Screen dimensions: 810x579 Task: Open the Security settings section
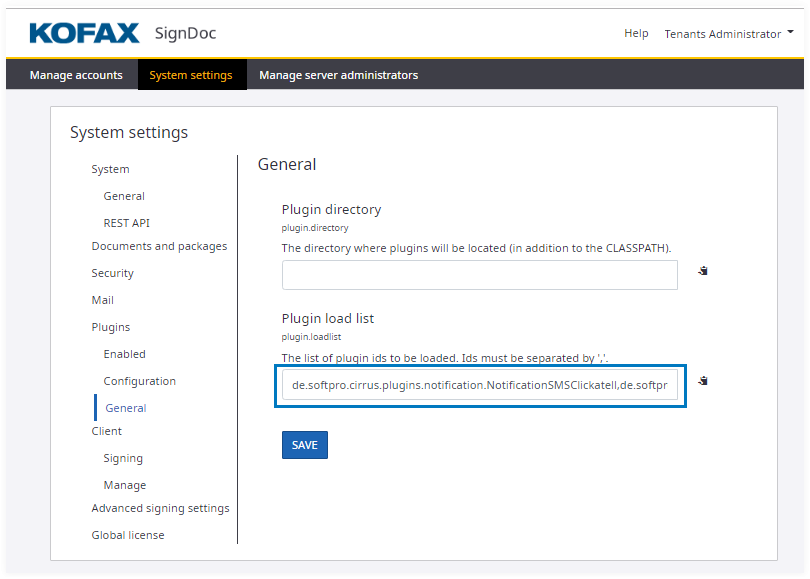(112, 273)
